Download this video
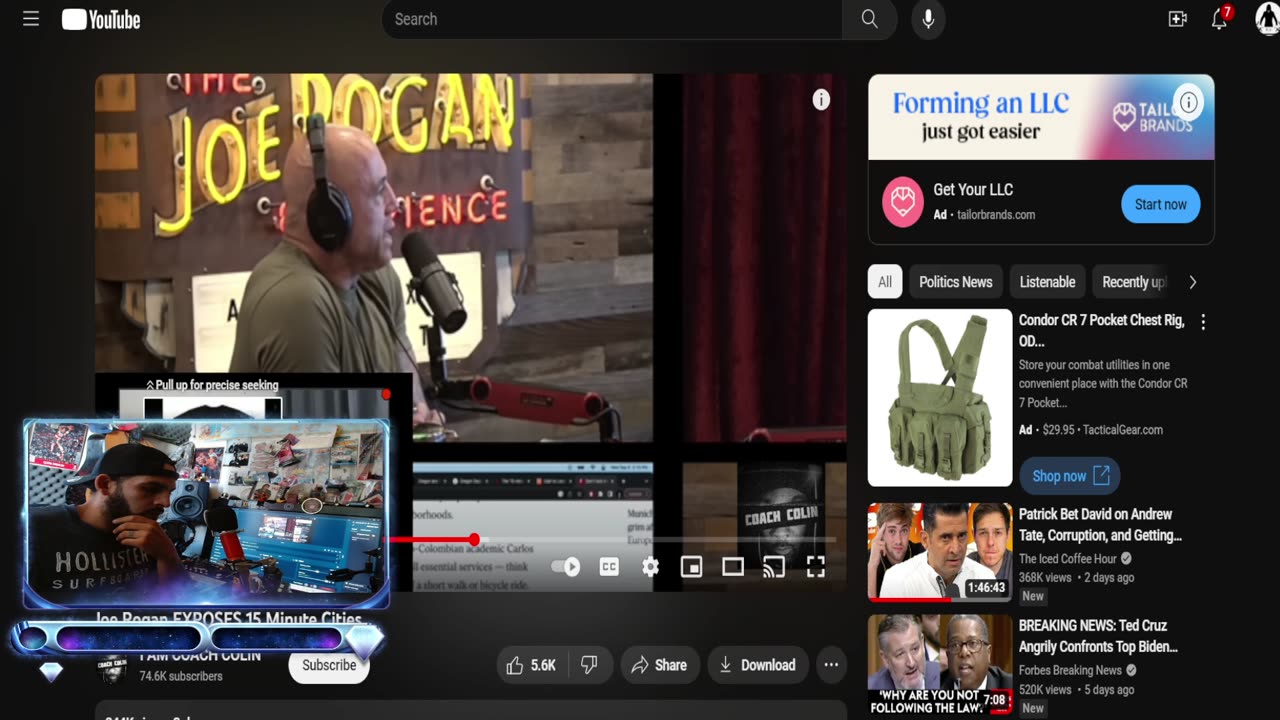The width and height of the screenshot is (1280, 720). coord(756,665)
